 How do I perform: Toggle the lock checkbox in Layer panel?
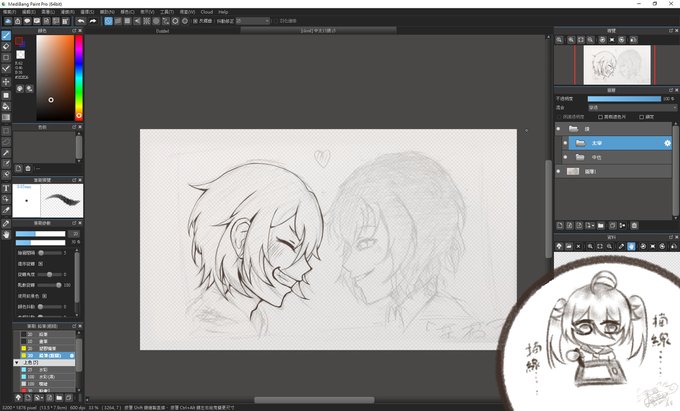click(x=641, y=117)
